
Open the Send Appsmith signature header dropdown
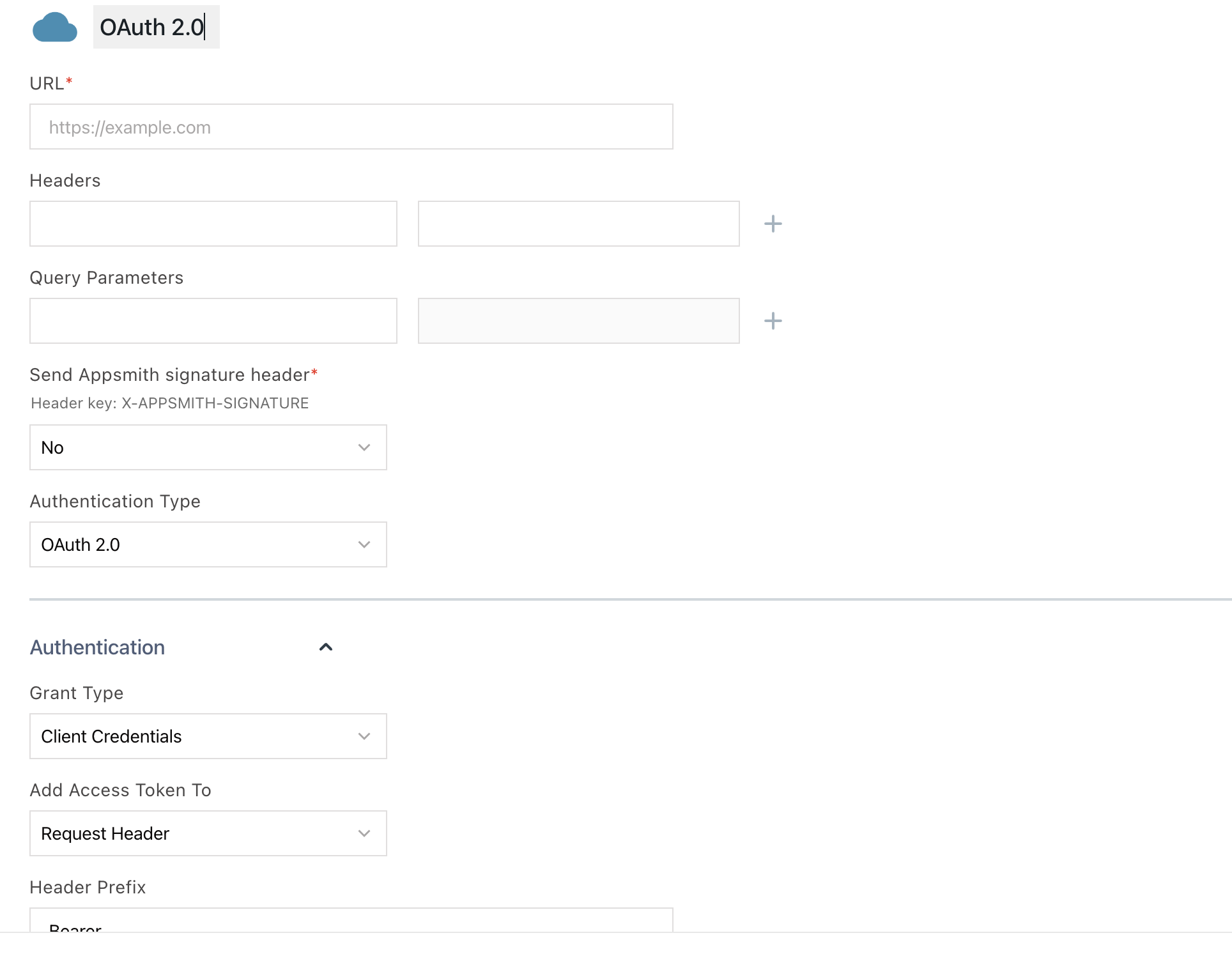[208, 447]
